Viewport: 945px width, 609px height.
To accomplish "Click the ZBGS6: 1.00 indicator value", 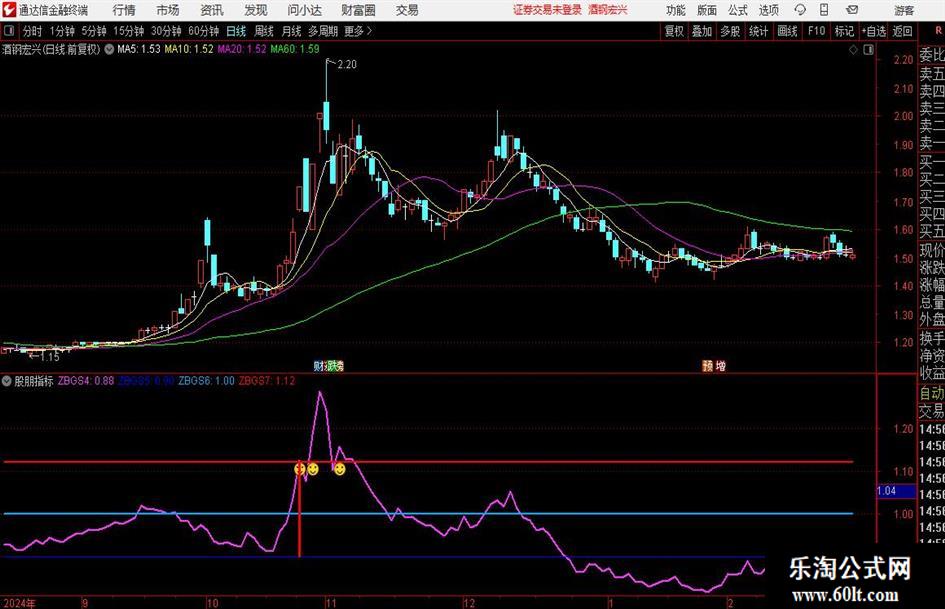I will click(206, 381).
